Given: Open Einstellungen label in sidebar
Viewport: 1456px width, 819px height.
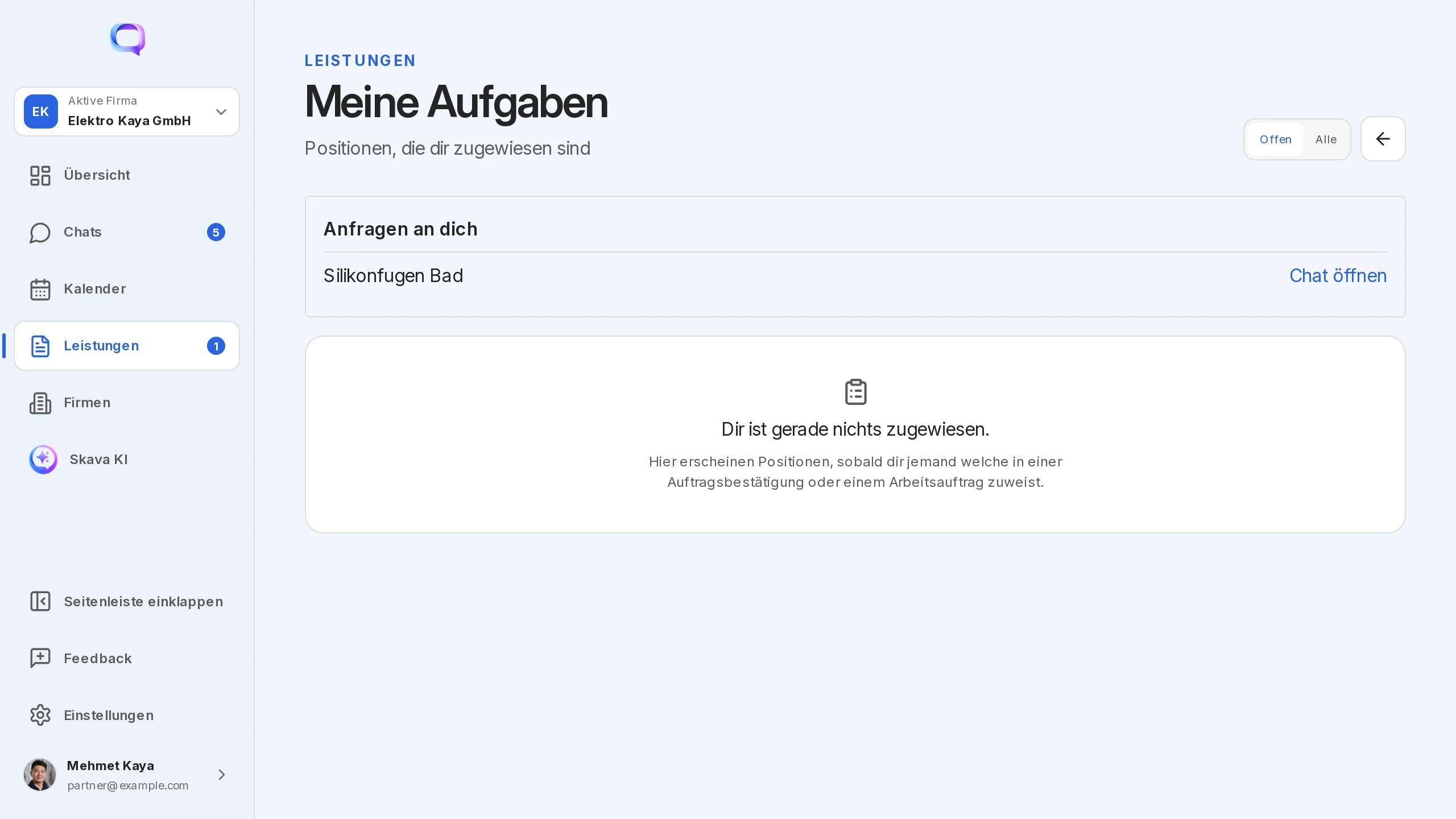Looking at the screenshot, I should (x=109, y=715).
